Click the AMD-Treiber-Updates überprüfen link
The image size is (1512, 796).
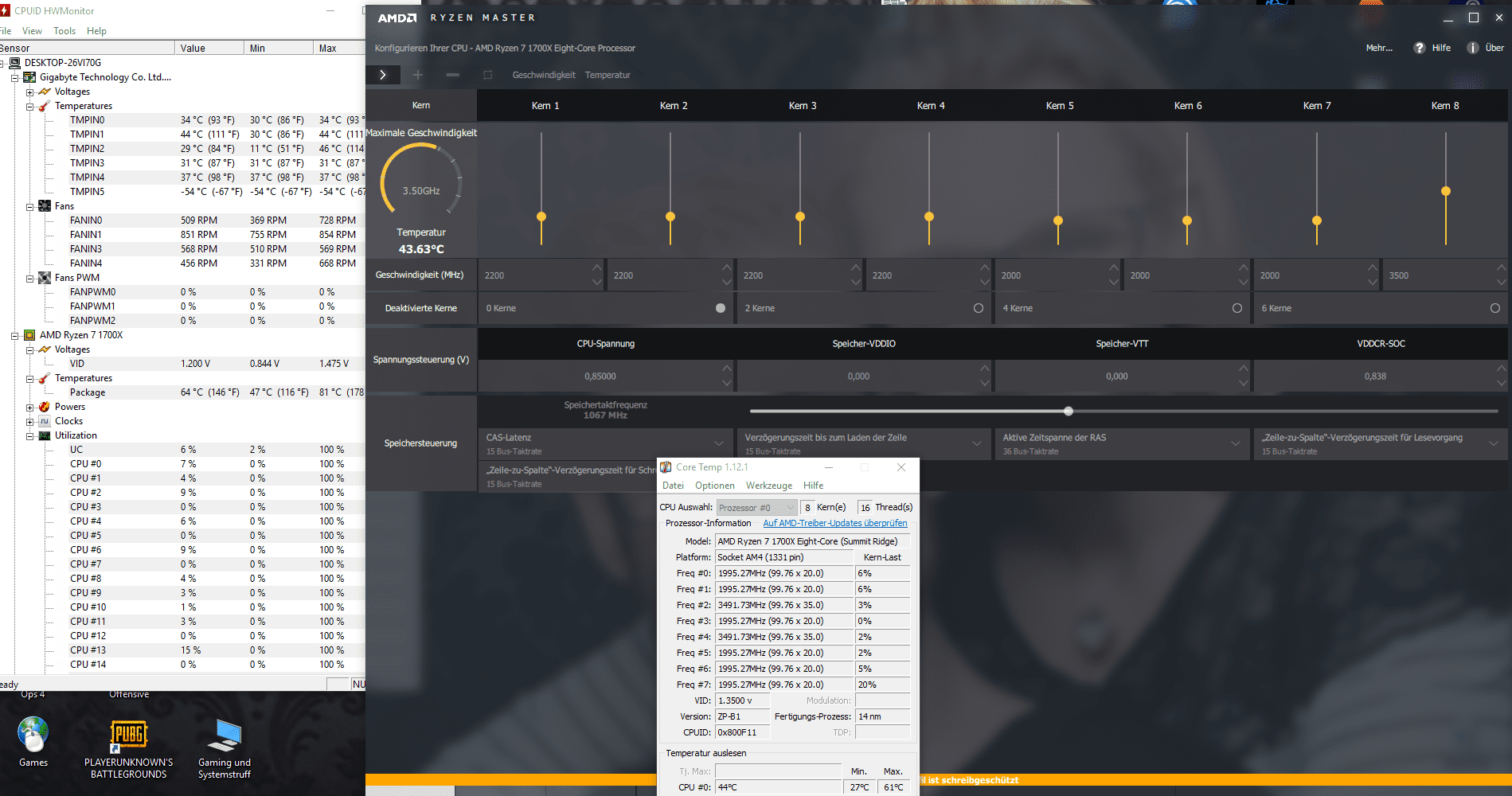(x=835, y=523)
